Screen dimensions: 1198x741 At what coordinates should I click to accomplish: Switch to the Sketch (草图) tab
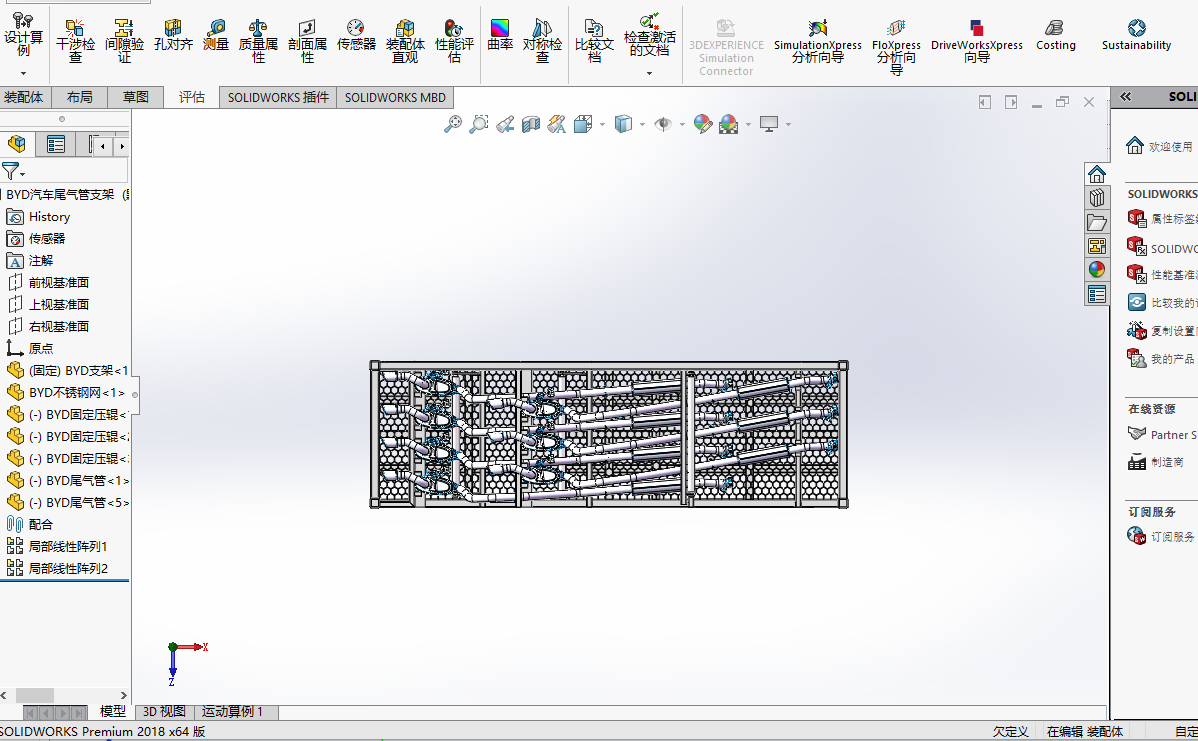point(135,97)
